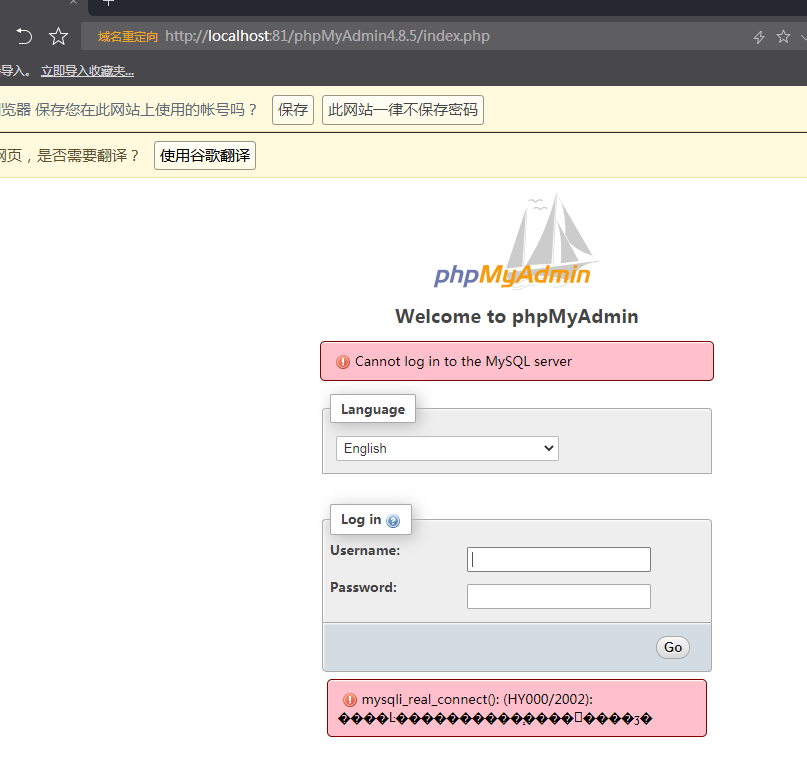
Task: Click the browser undo/back arrow icon
Action: click(x=24, y=37)
